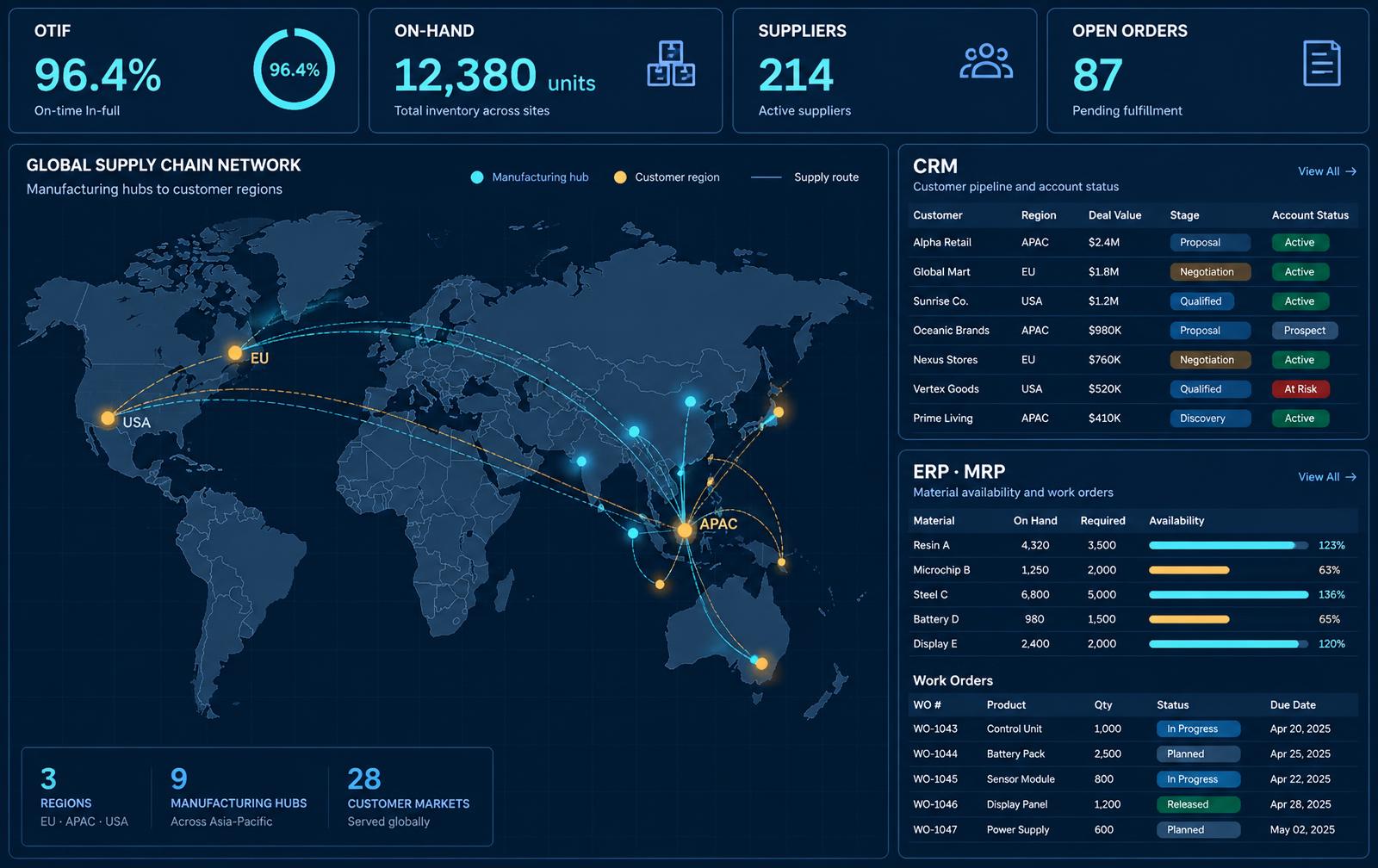Click the Display E availability bar
Screen dimensions: 1378x868
tap(1228, 644)
